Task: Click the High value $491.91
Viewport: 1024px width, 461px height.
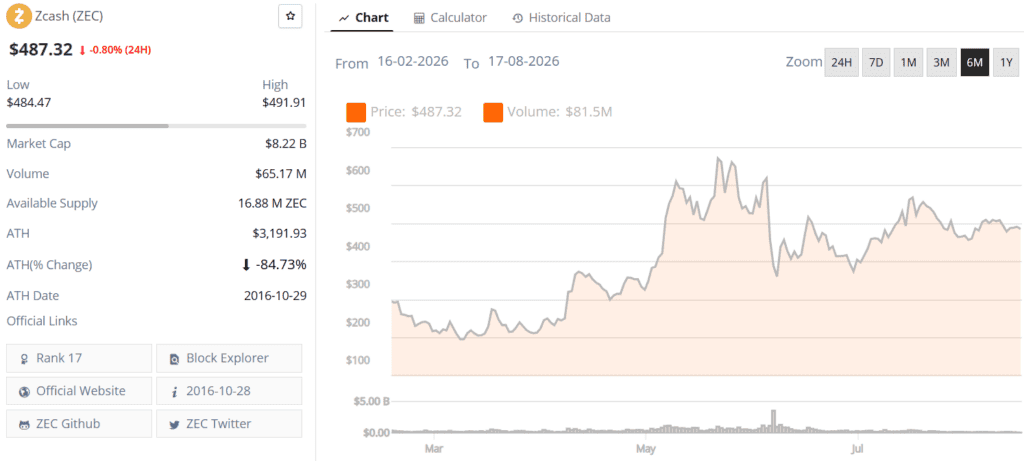Action: (x=284, y=103)
